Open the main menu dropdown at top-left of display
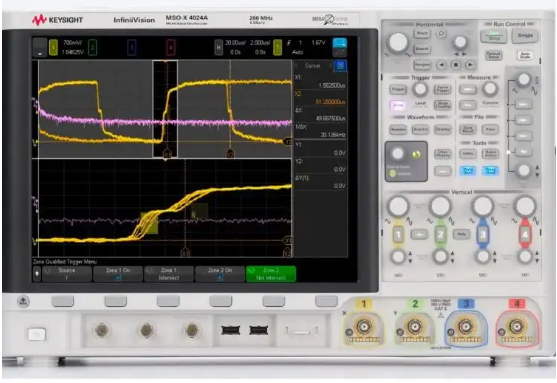Viewport: 557px width, 383px height. tap(40, 47)
